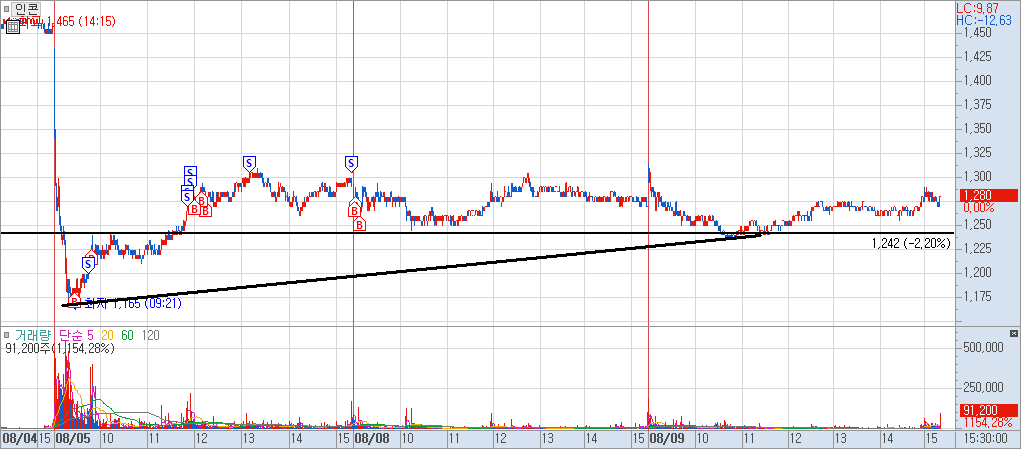This screenshot has width=1021, height=449.
Task: Click the 인콘 stock name button
Action: 27,10
